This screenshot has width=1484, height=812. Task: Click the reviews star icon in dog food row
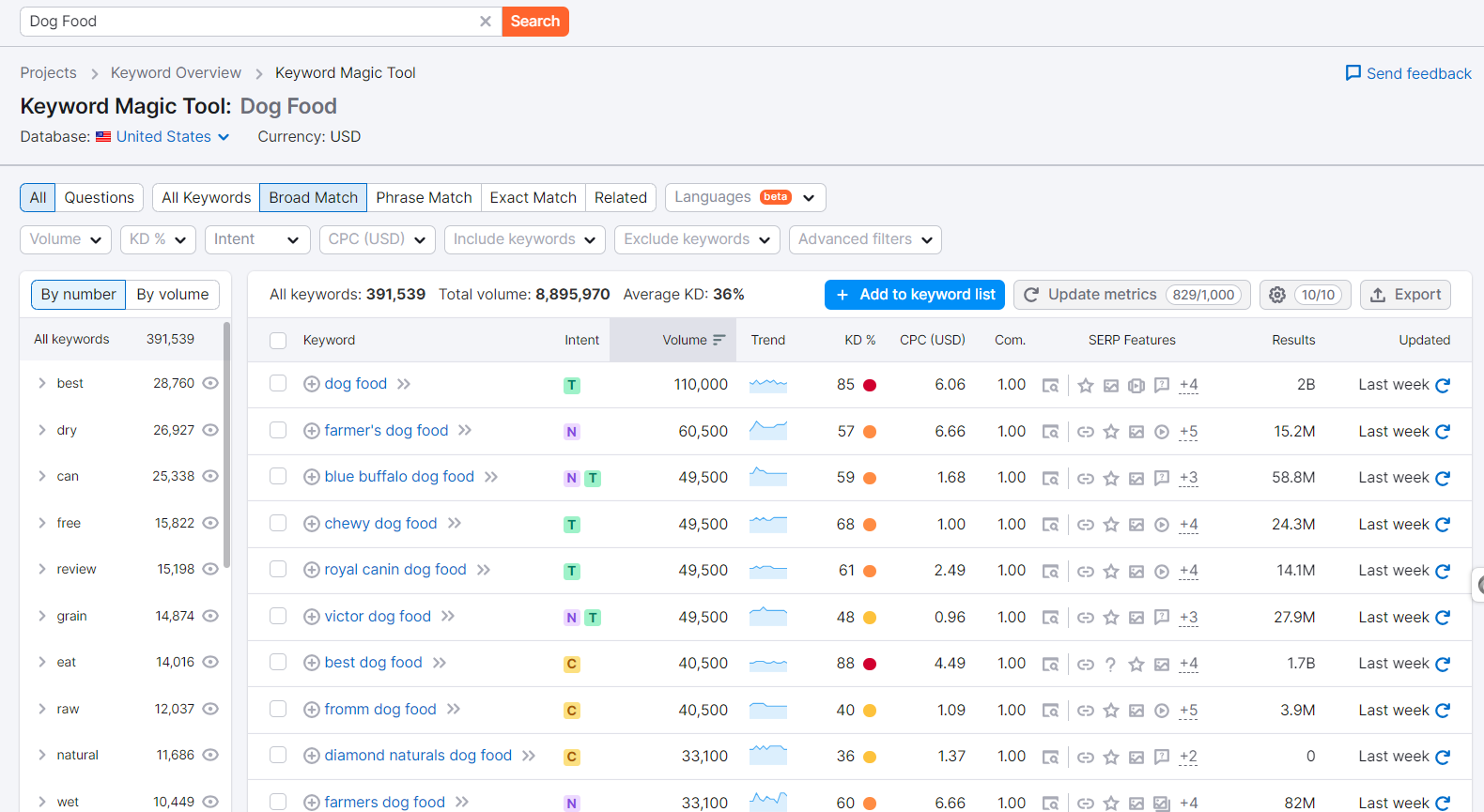1086,385
